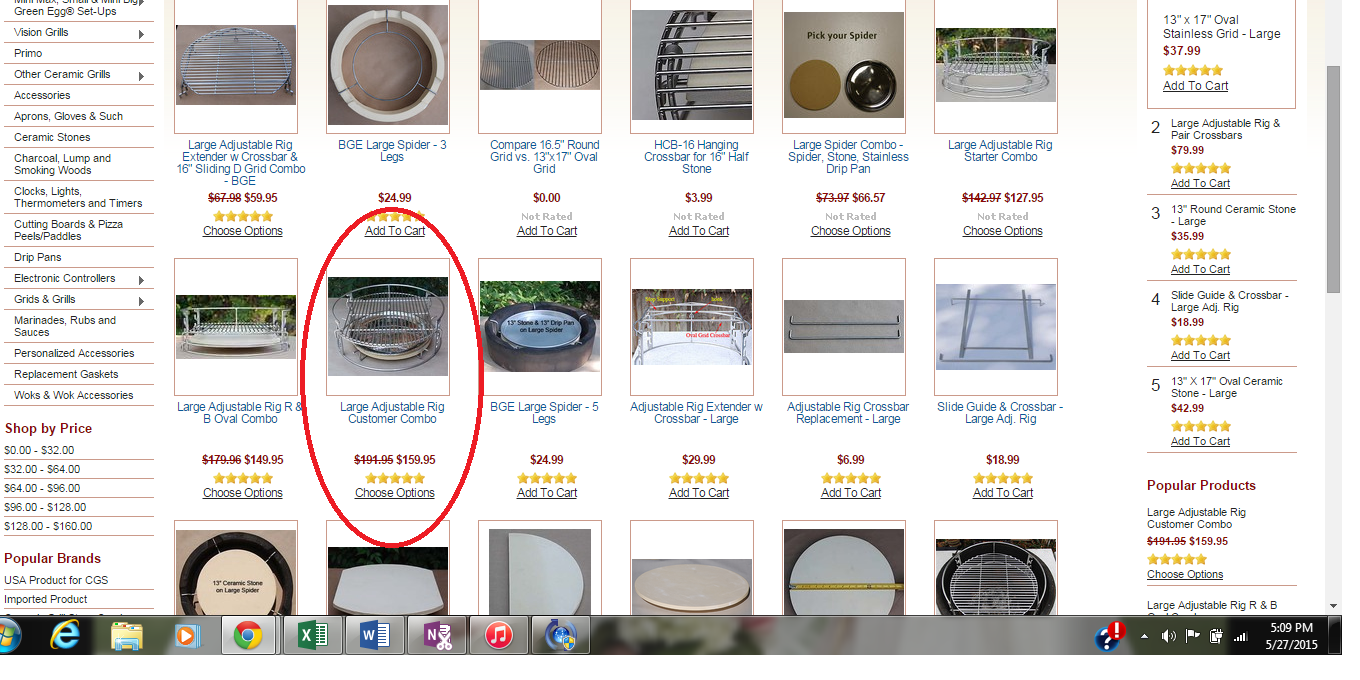Open File Explorer folder icon

point(126,635)
